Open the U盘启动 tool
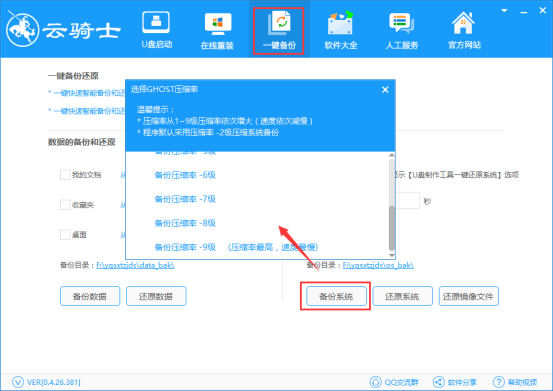The height and width of the screenshot is (391, 553). [x=156, y=30]
